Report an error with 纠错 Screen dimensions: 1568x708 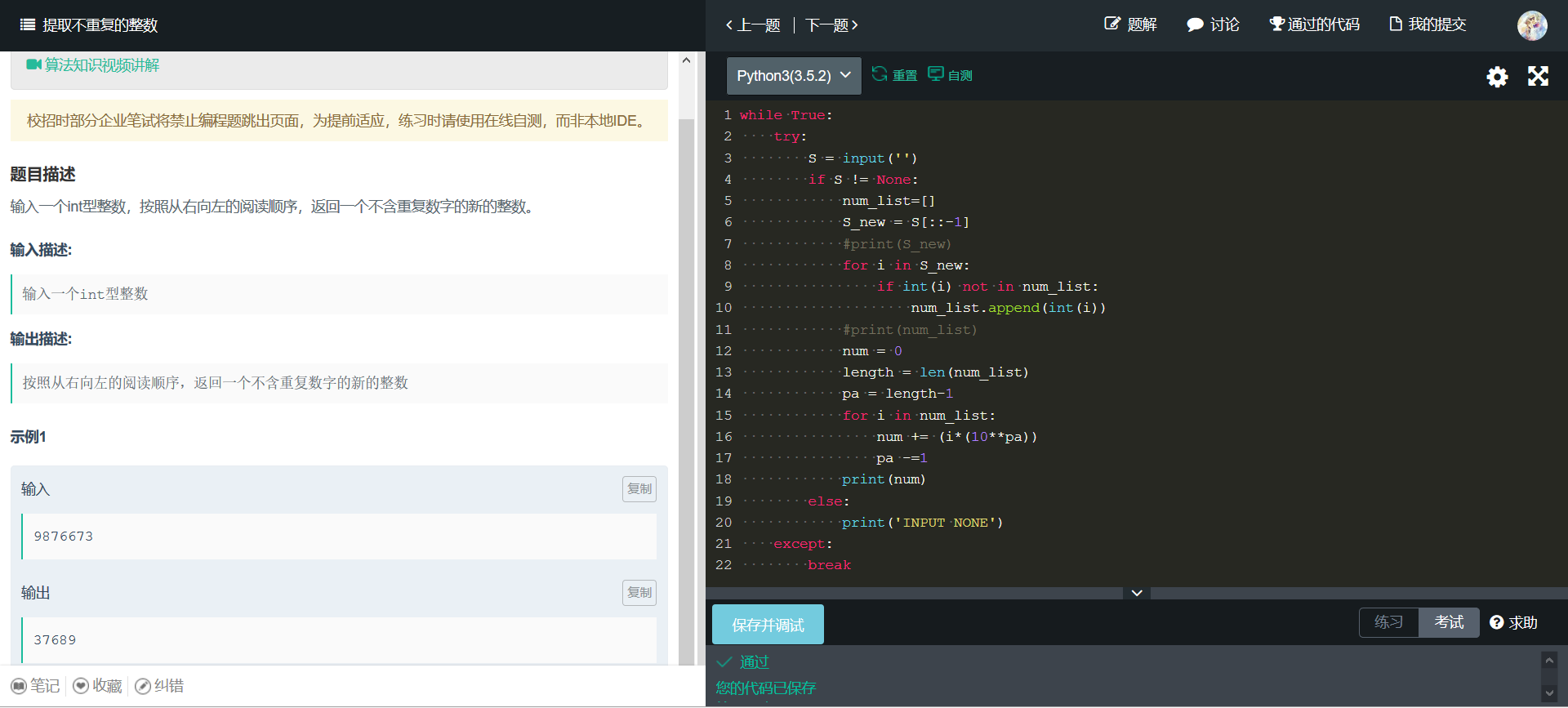pyautogui.click(x=159, y=686)
